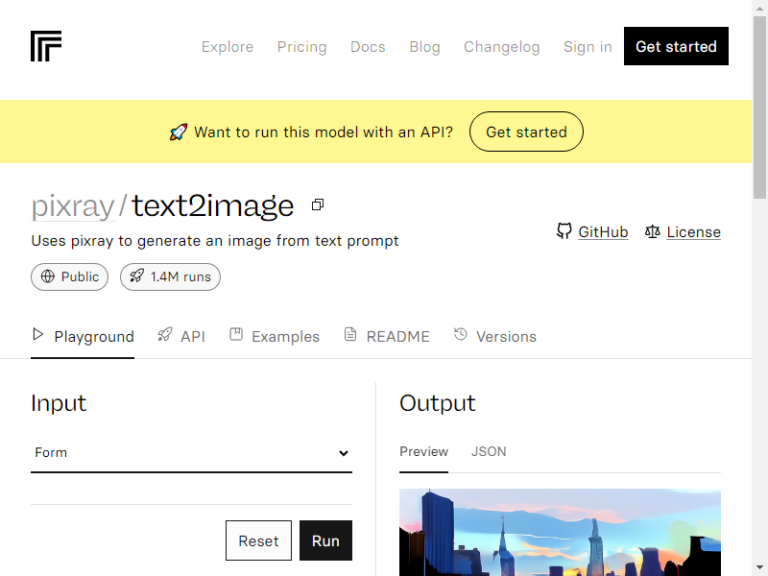Click the globe icon on Public badge
This screenshot has height=576, width=768.
48,277
